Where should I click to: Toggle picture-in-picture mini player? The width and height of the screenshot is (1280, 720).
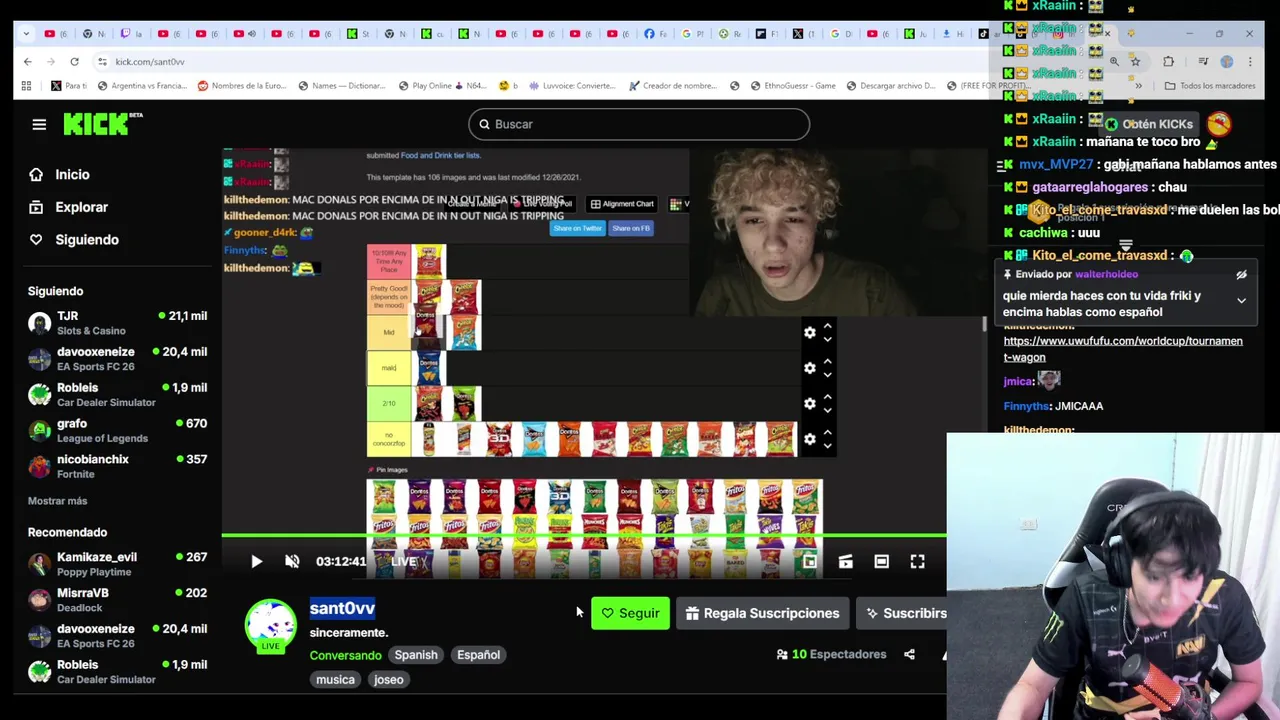point(809,562)
